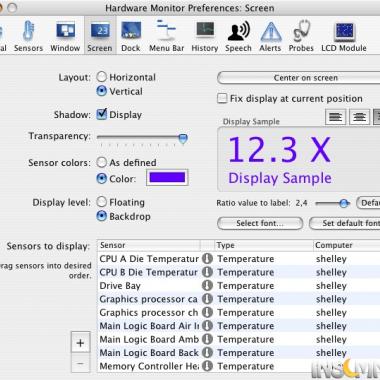The image size is (380, 380).
Task: Select Memory Controller He row text
Action: (x=149, y=366)
